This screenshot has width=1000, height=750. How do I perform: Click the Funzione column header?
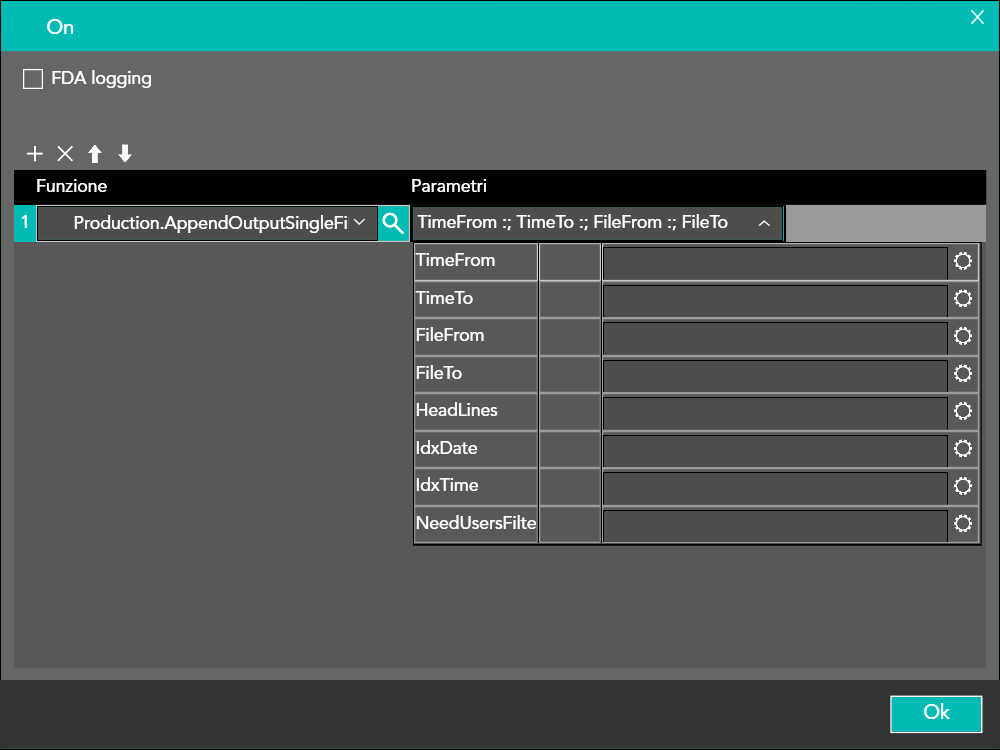[x=71, y=186]
